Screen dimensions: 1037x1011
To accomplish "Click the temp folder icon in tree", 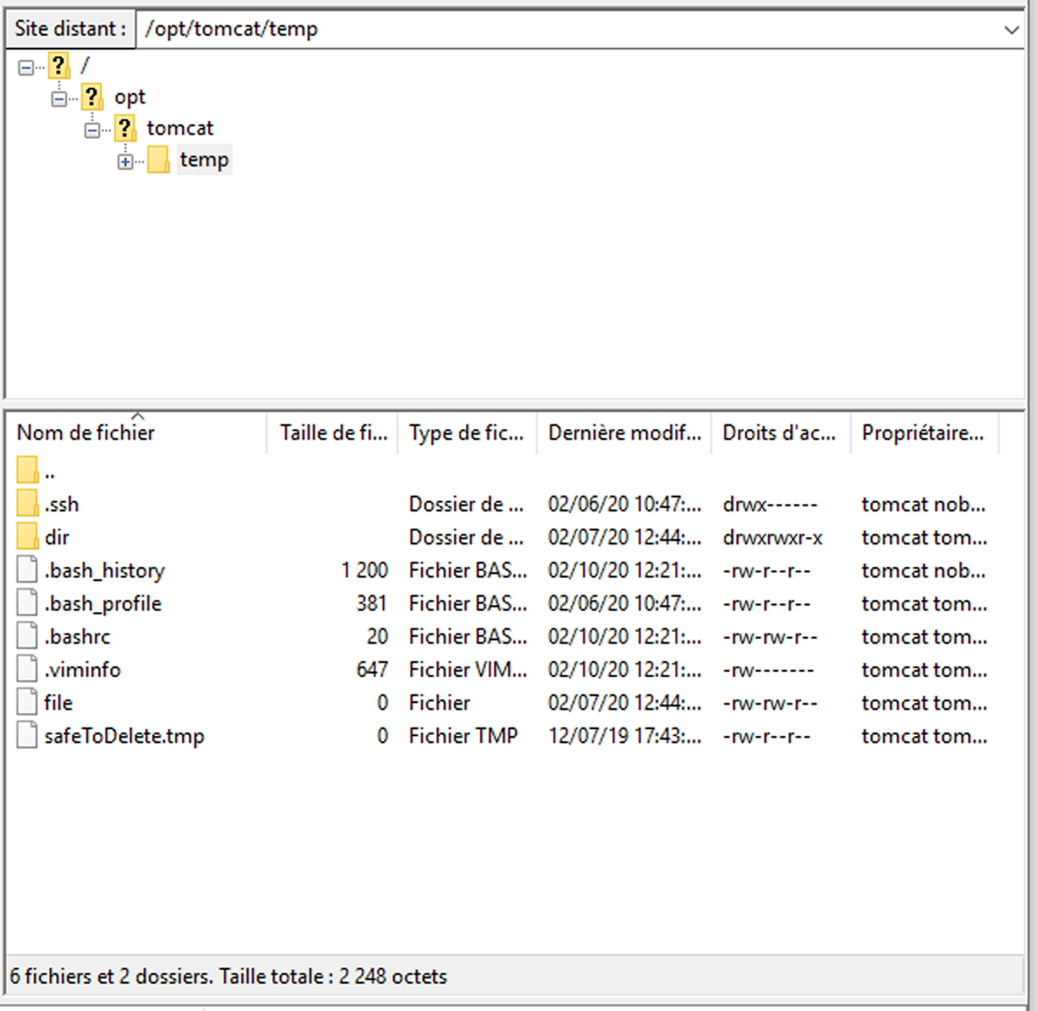I will pyautogui.click(x=158, y=160).
